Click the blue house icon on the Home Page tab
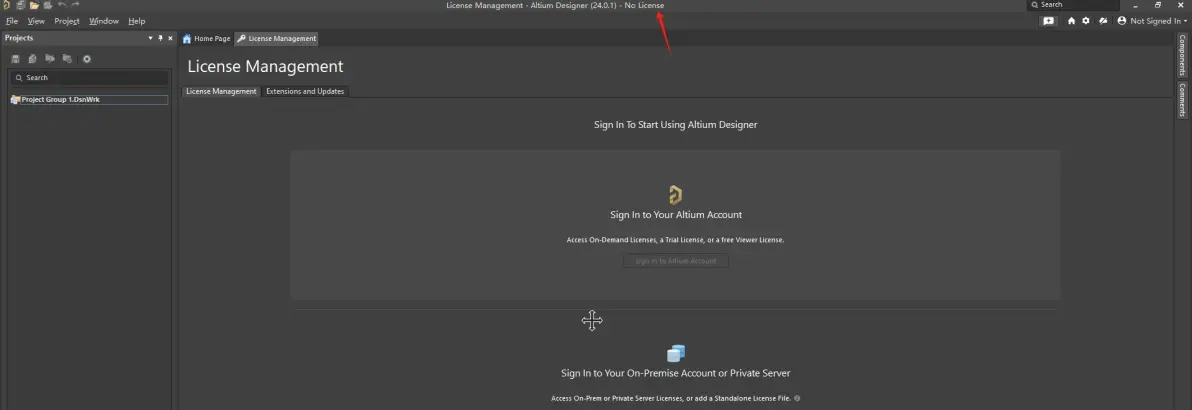This screenshot has width=1192, height=410. [x=187, y=38]
